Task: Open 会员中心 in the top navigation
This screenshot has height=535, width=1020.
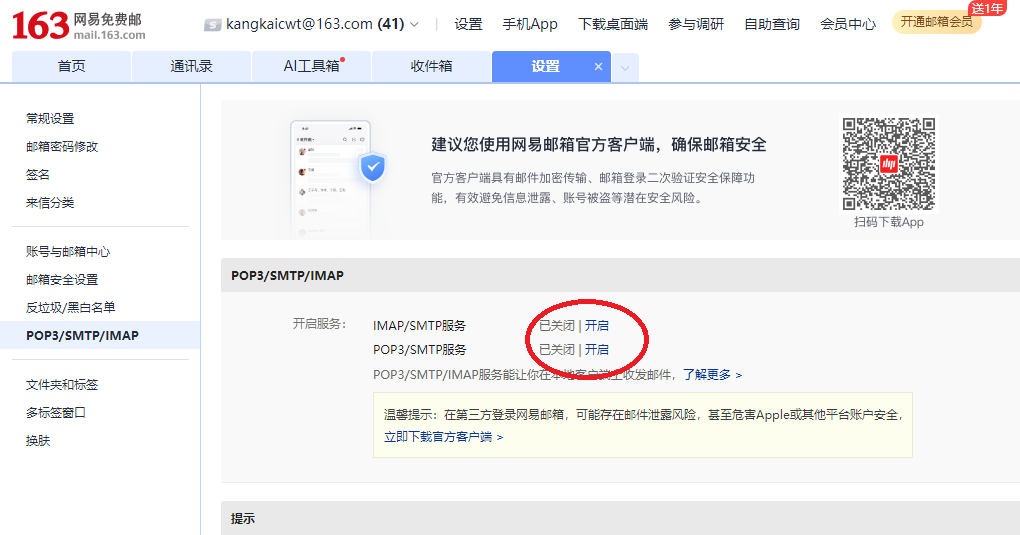Action: click(x=847, y=24)
